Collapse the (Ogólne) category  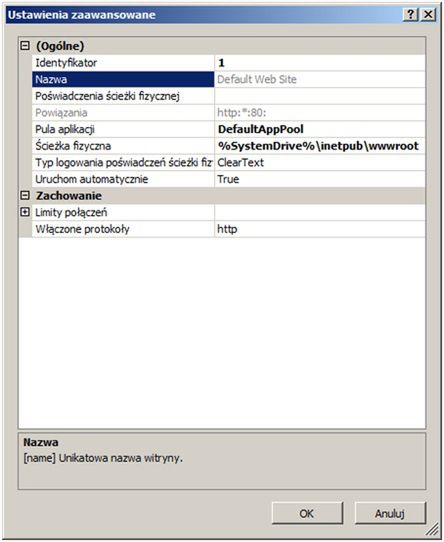coord(25,46)
